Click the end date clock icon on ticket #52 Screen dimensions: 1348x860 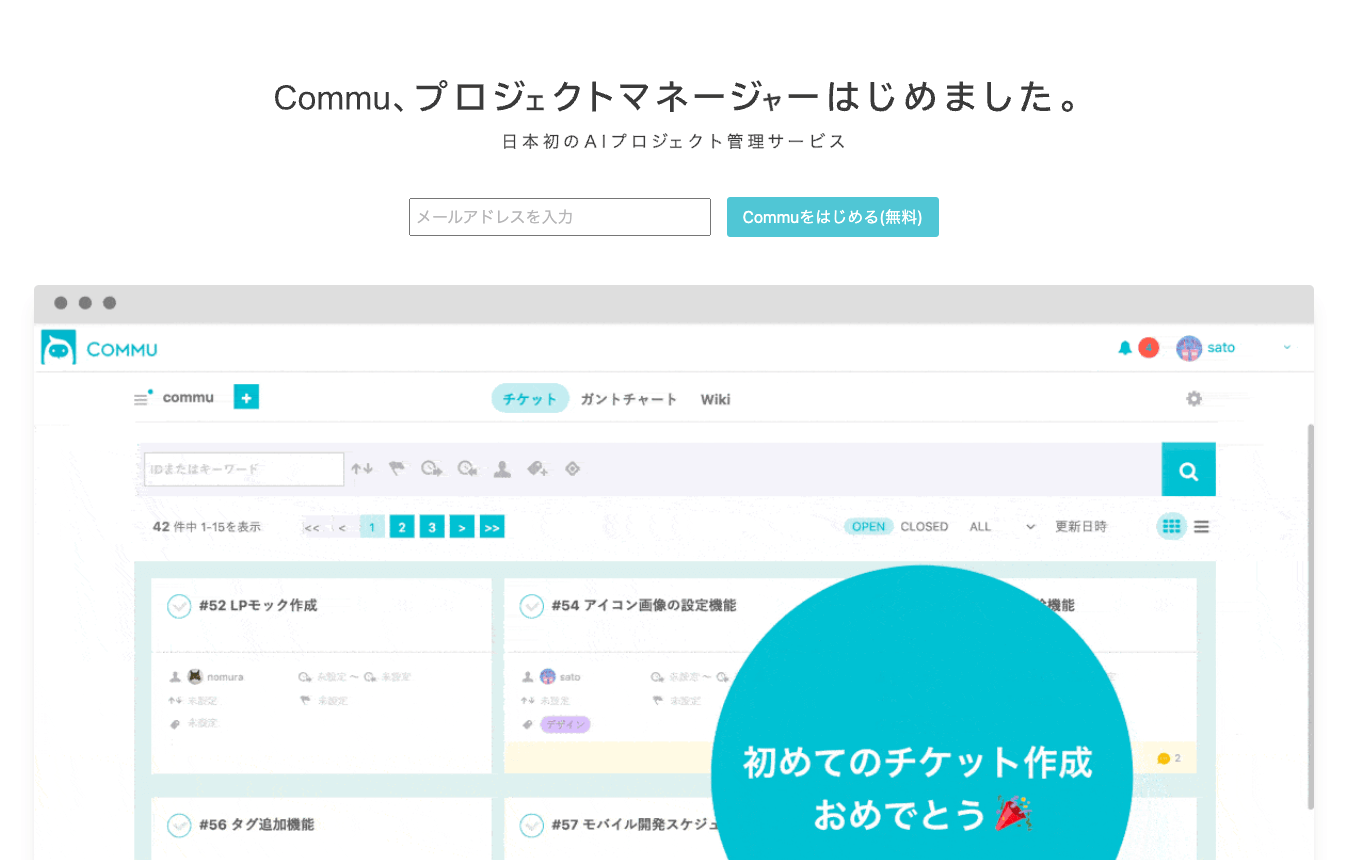point(370,677)
